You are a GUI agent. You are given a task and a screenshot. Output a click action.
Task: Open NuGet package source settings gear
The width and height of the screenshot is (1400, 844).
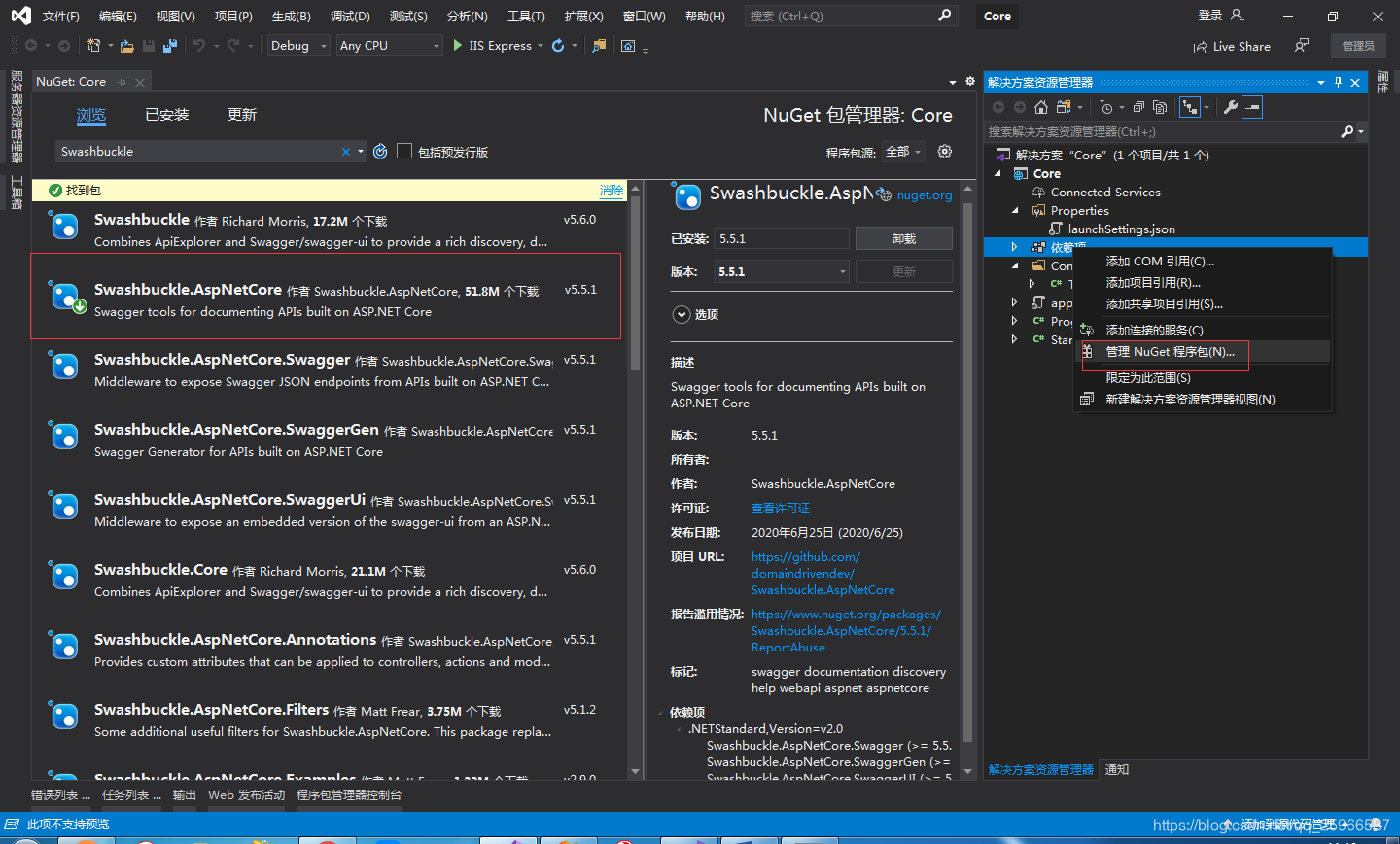pos(944,151)
